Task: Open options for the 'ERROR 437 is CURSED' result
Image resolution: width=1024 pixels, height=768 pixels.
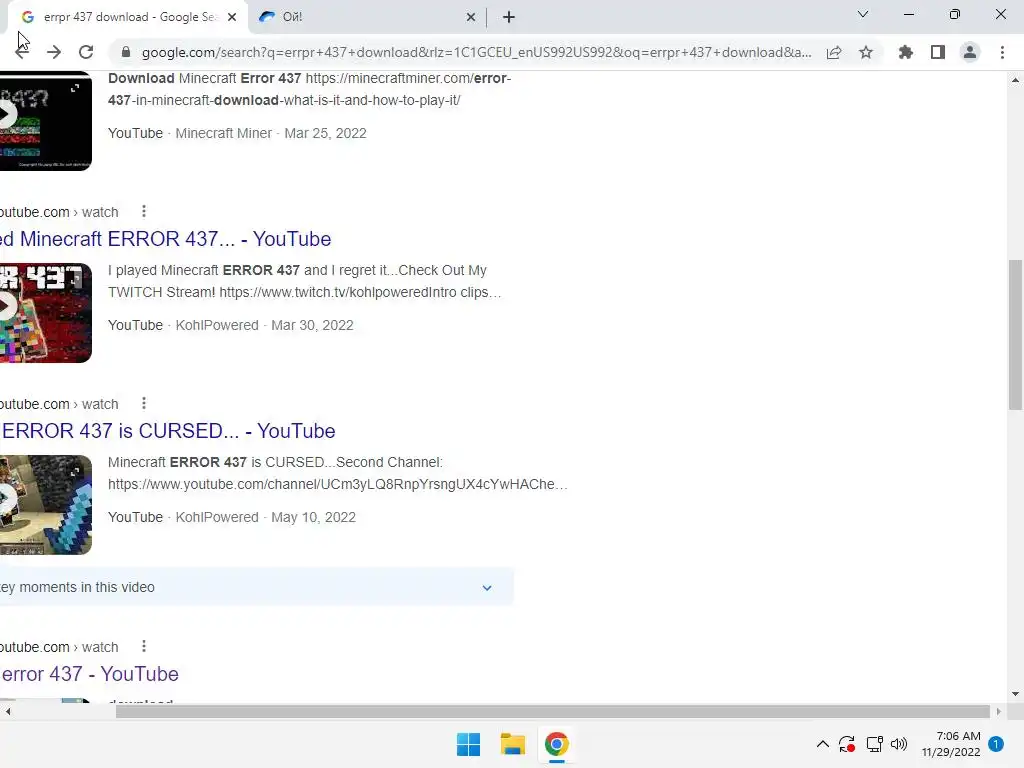Action: (144, 404)
